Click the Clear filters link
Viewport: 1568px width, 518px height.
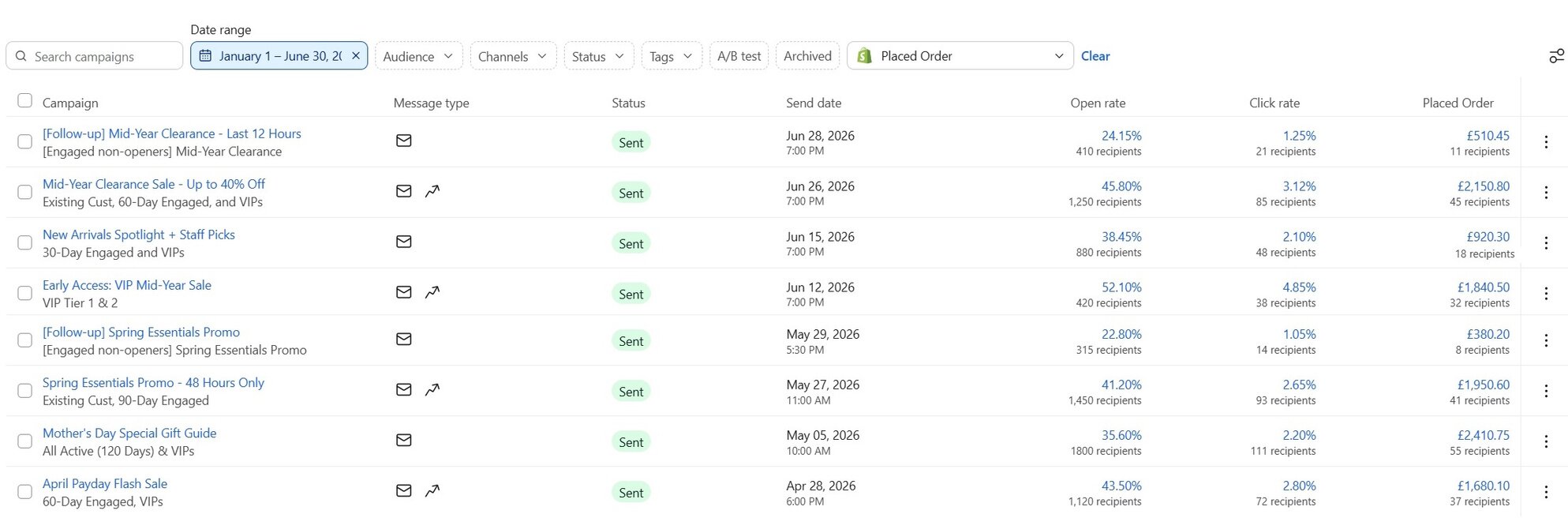pos(1095,56)
